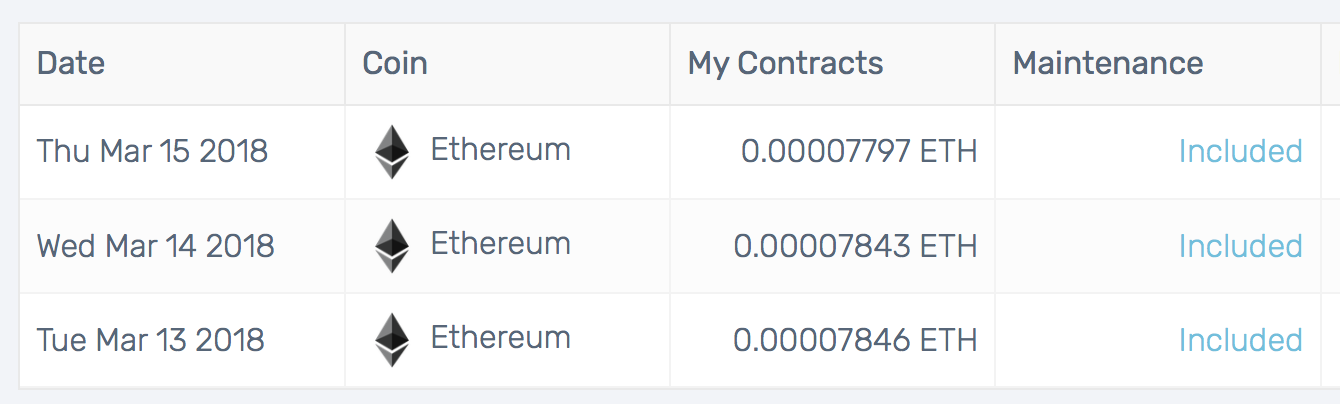The width and height of the screenshot is (1340, 404).
Task: Open the Included link for Mar 13
Action: (x=1240, y=340)
